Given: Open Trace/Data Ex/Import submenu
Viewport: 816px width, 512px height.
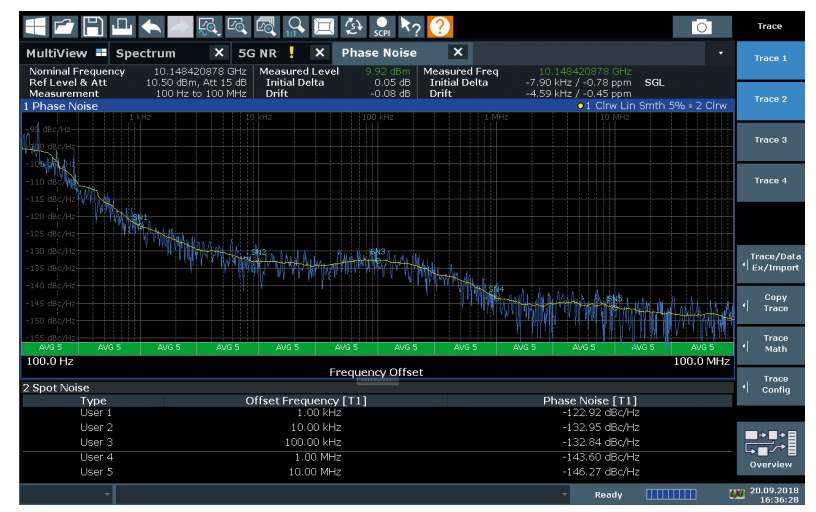Looking at the screenshot, I should click(x=770, y=264).
